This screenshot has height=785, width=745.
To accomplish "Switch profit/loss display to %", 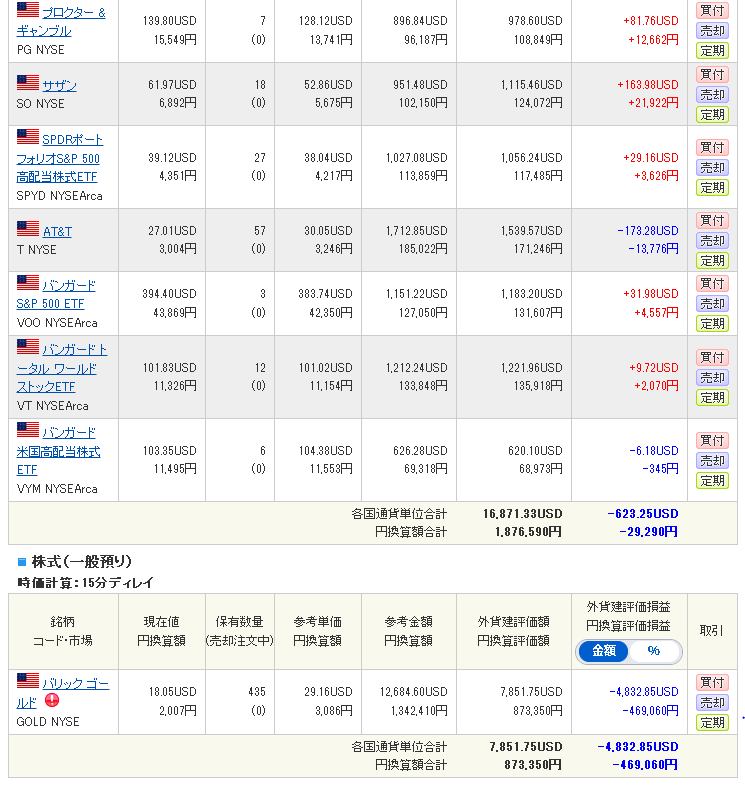I will (653, 651).
